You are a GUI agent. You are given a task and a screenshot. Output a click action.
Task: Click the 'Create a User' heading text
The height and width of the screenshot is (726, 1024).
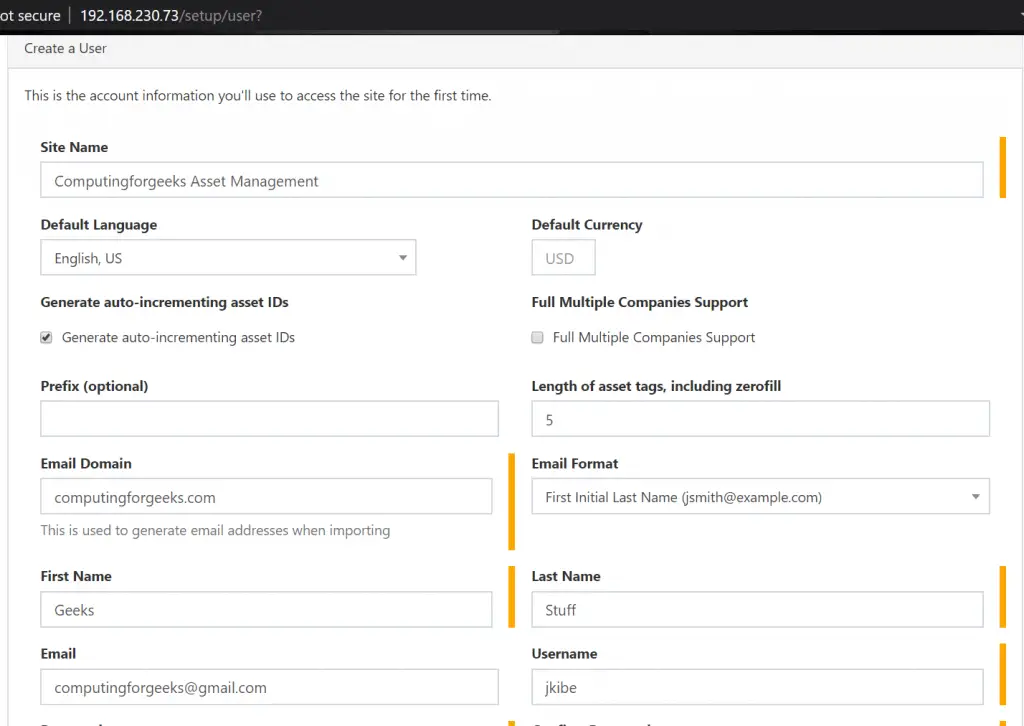(x=65, y=48)
